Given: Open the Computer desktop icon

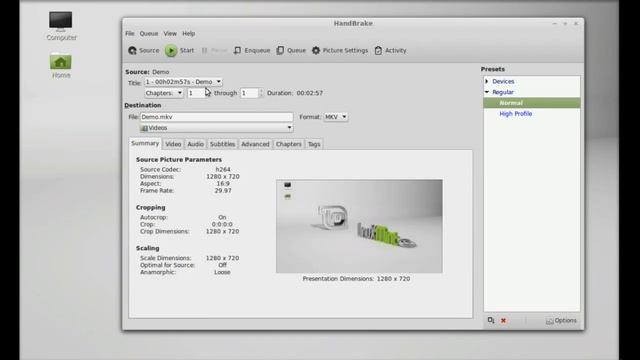Looking at the screenshot, I should point(61,26).
